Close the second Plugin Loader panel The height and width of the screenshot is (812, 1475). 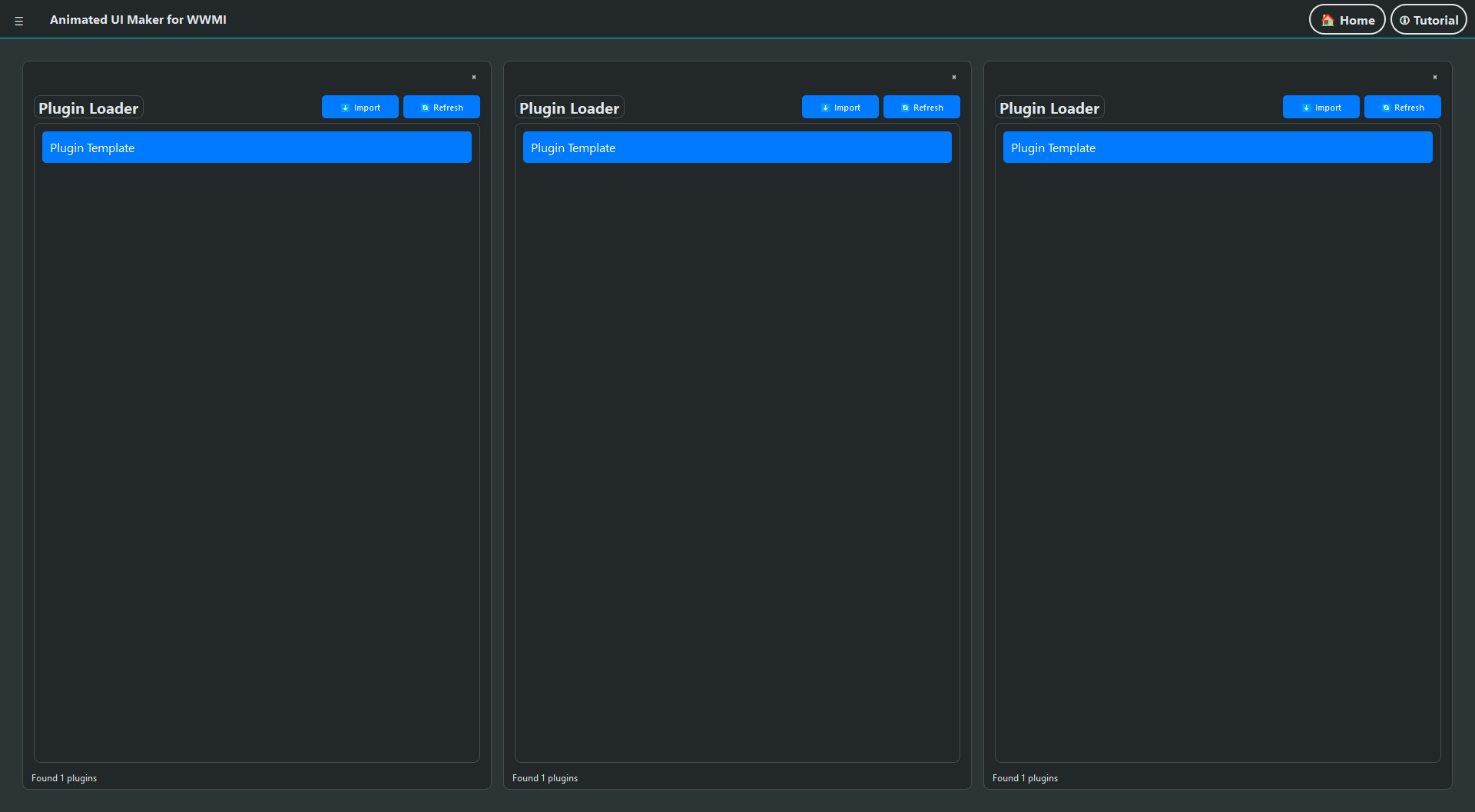pos(953,77)
